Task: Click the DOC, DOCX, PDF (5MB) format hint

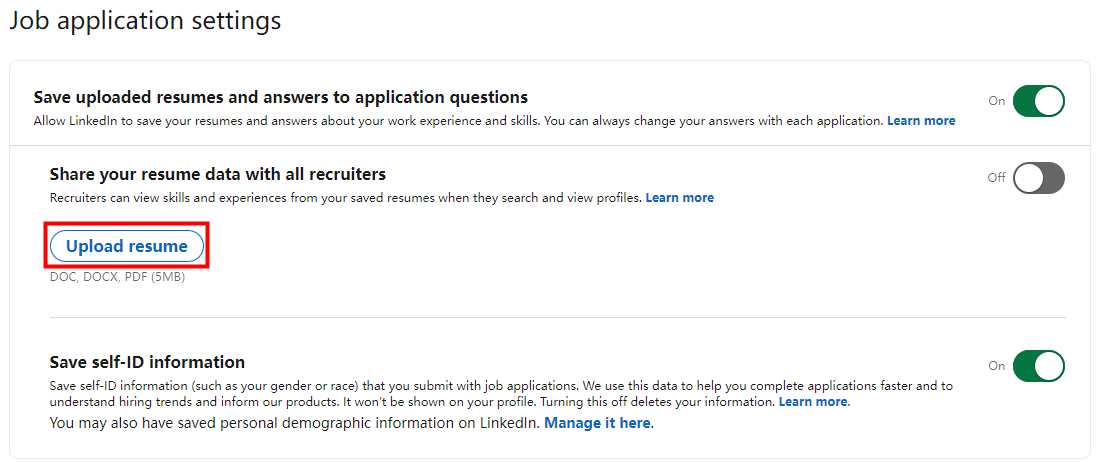Action: click(x=117, y=277)
